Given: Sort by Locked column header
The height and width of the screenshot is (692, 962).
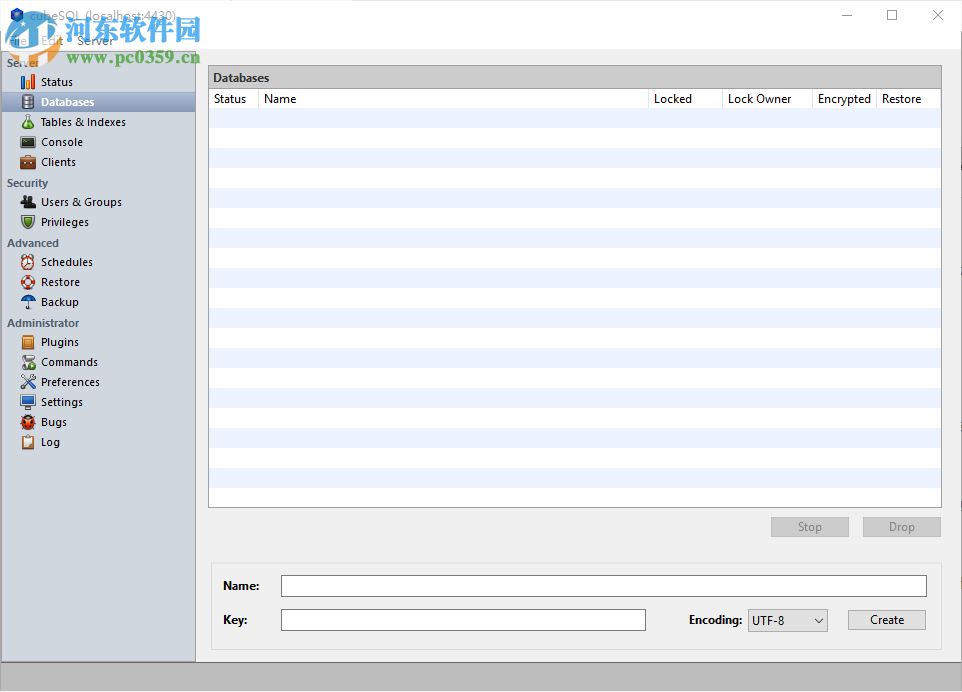Looking at the screenshot, I should pyautogui.click(x=685, y=99).
